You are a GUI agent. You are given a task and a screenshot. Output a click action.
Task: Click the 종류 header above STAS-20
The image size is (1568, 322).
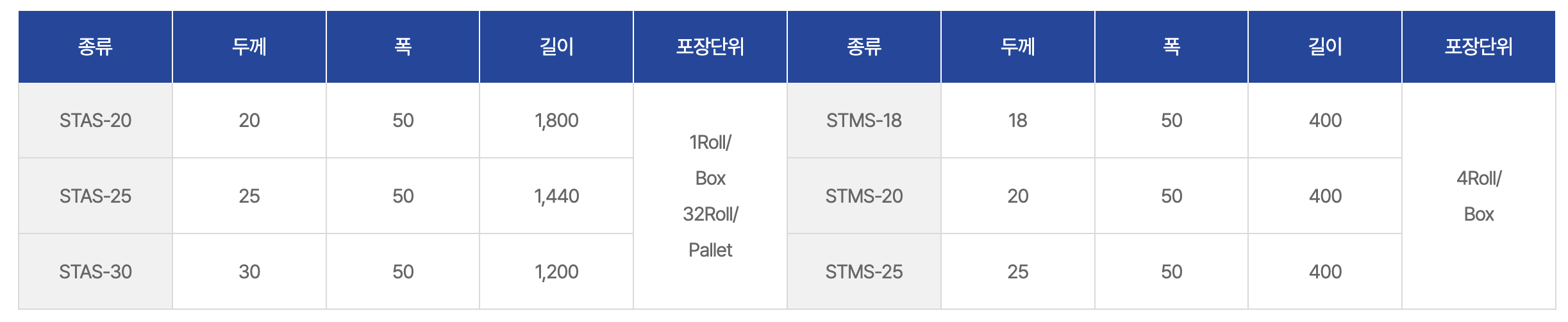point(96,47)
